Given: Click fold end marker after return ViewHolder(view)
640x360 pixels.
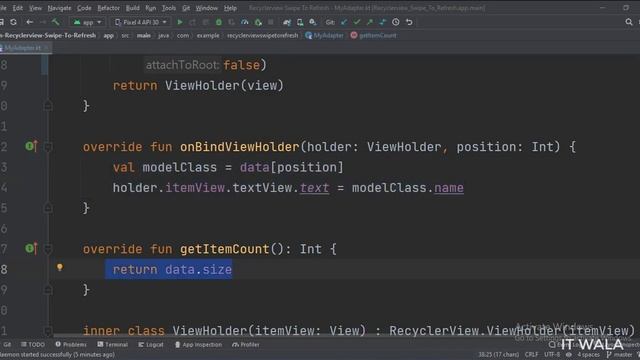Looking at the screenshot, I should [x=48, y=106].
